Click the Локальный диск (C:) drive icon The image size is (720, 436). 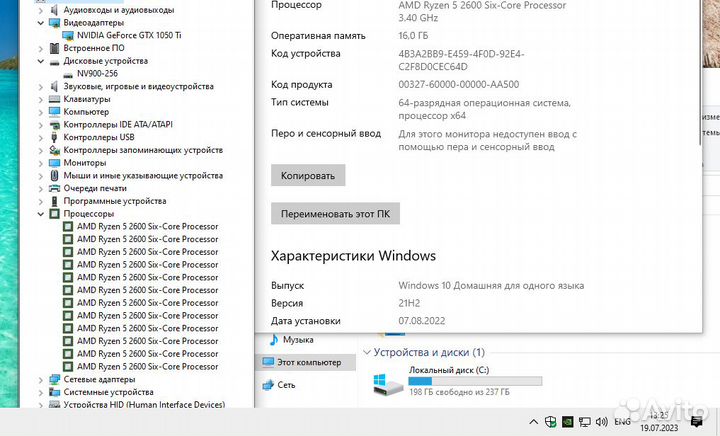387,385
